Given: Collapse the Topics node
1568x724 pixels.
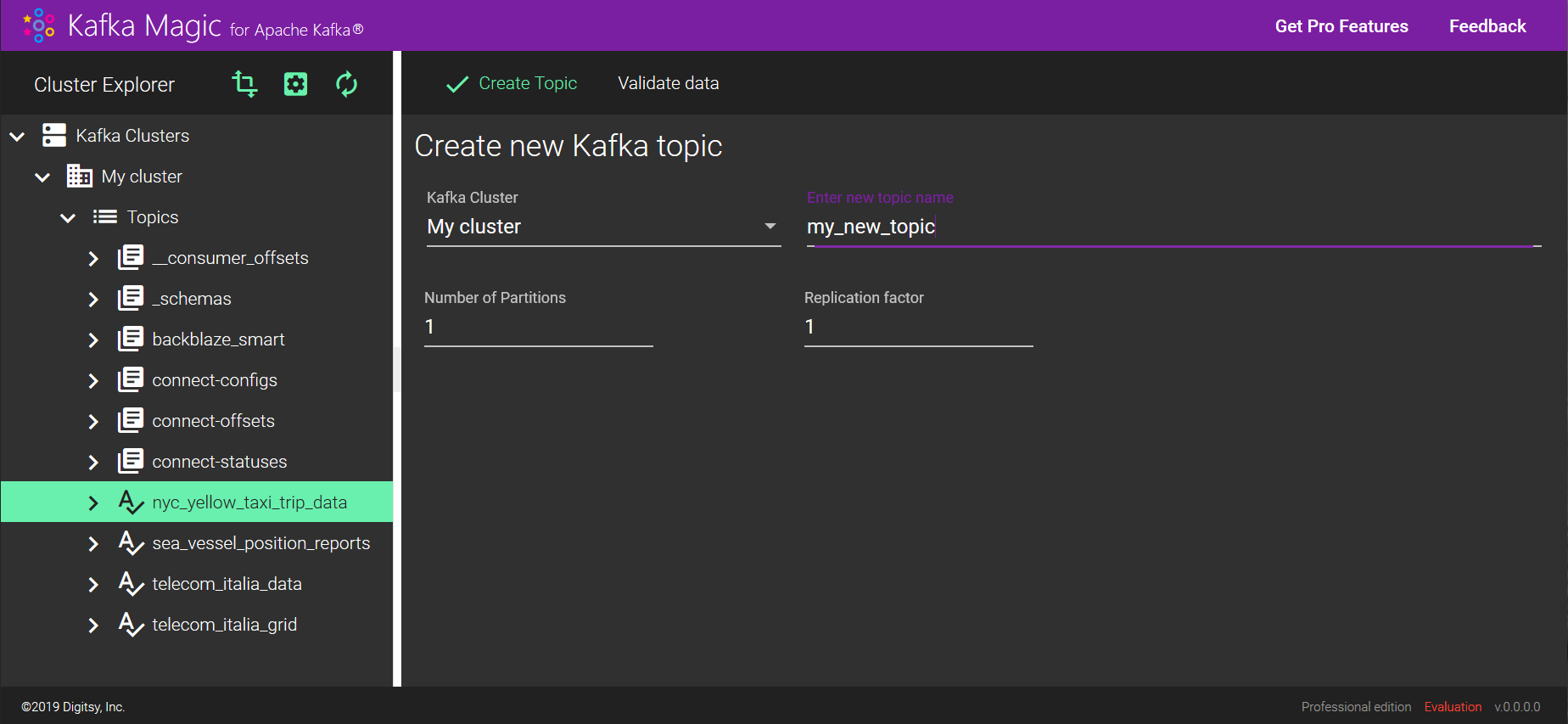Looking at the screenshot, I should coord(68,217).
